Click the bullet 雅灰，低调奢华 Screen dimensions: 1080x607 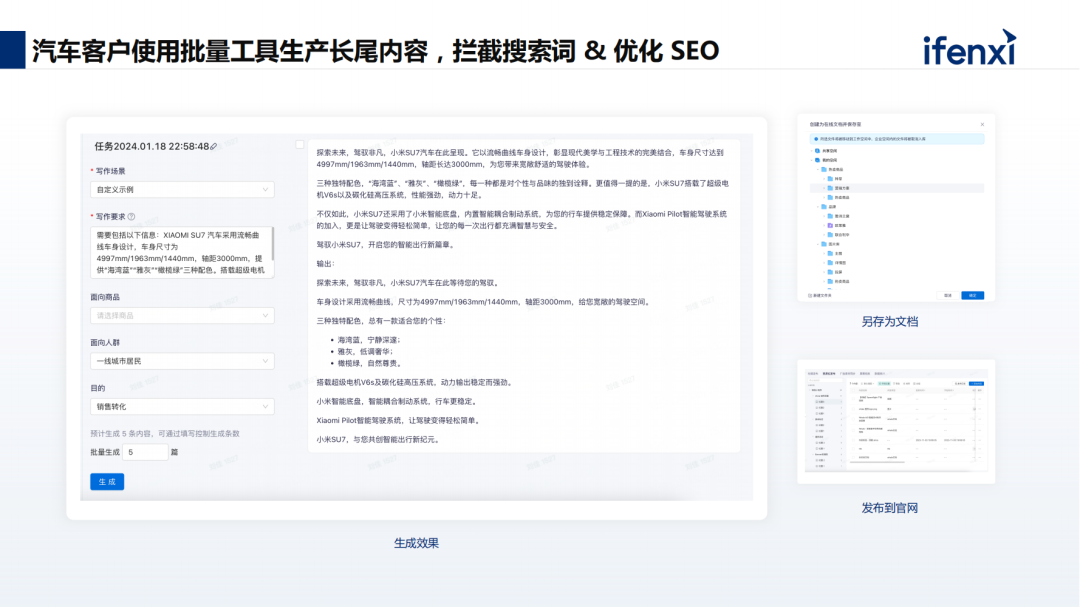point(365,351)
